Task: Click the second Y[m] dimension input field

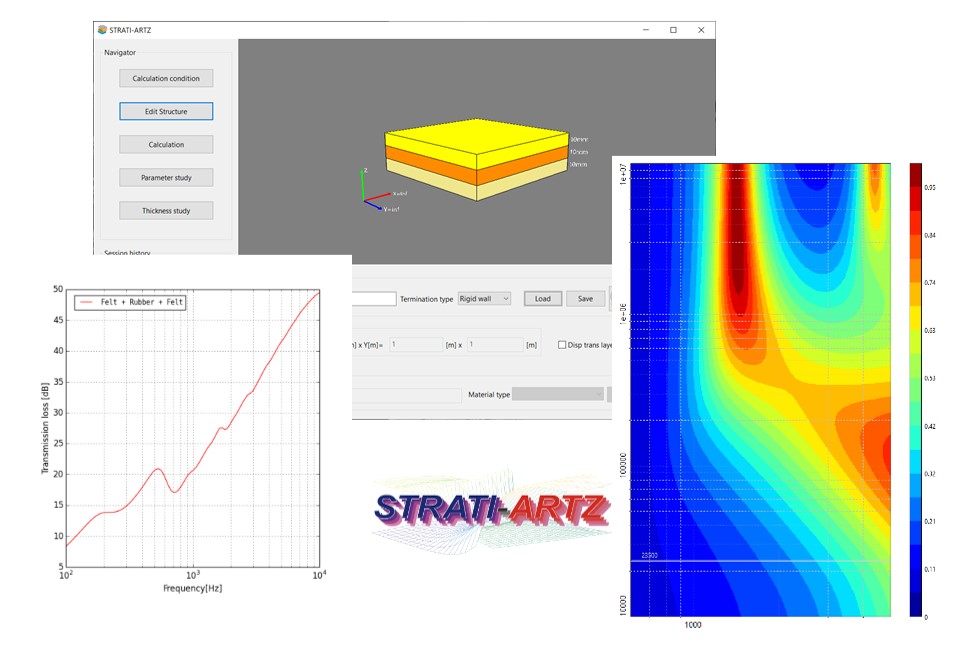Action: 496,345
